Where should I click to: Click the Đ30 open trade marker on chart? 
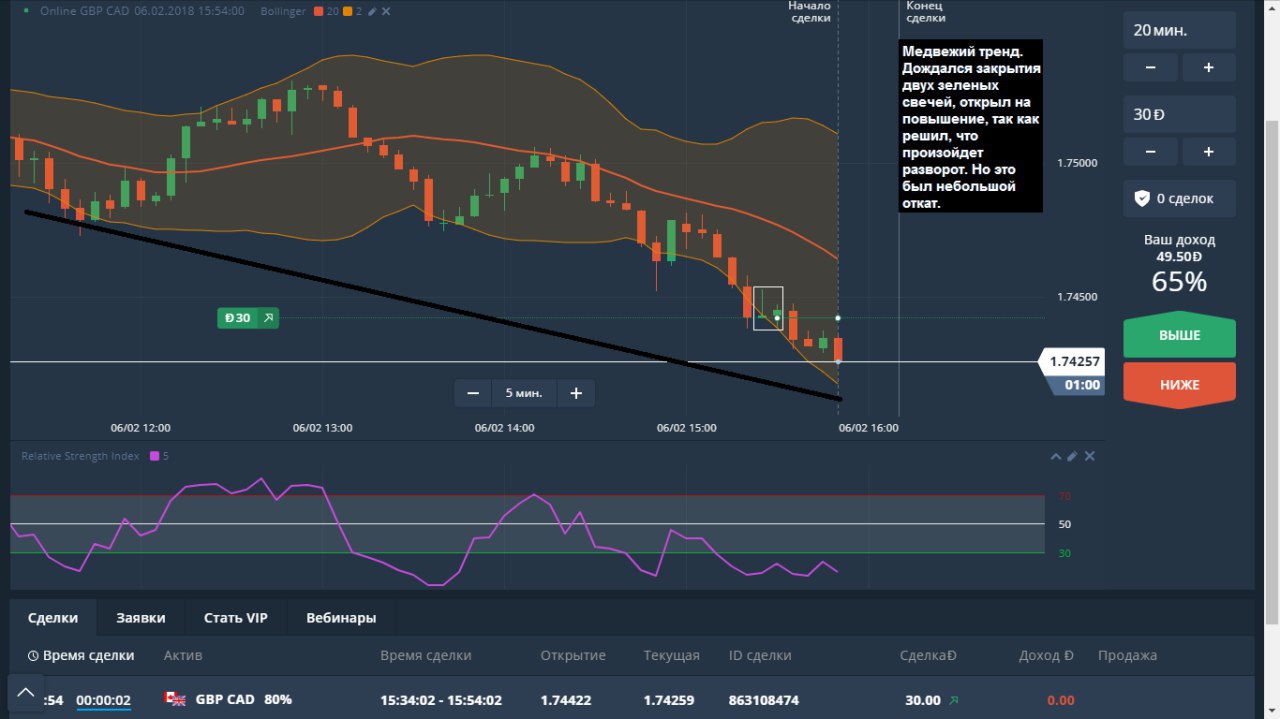click(248, 318)
